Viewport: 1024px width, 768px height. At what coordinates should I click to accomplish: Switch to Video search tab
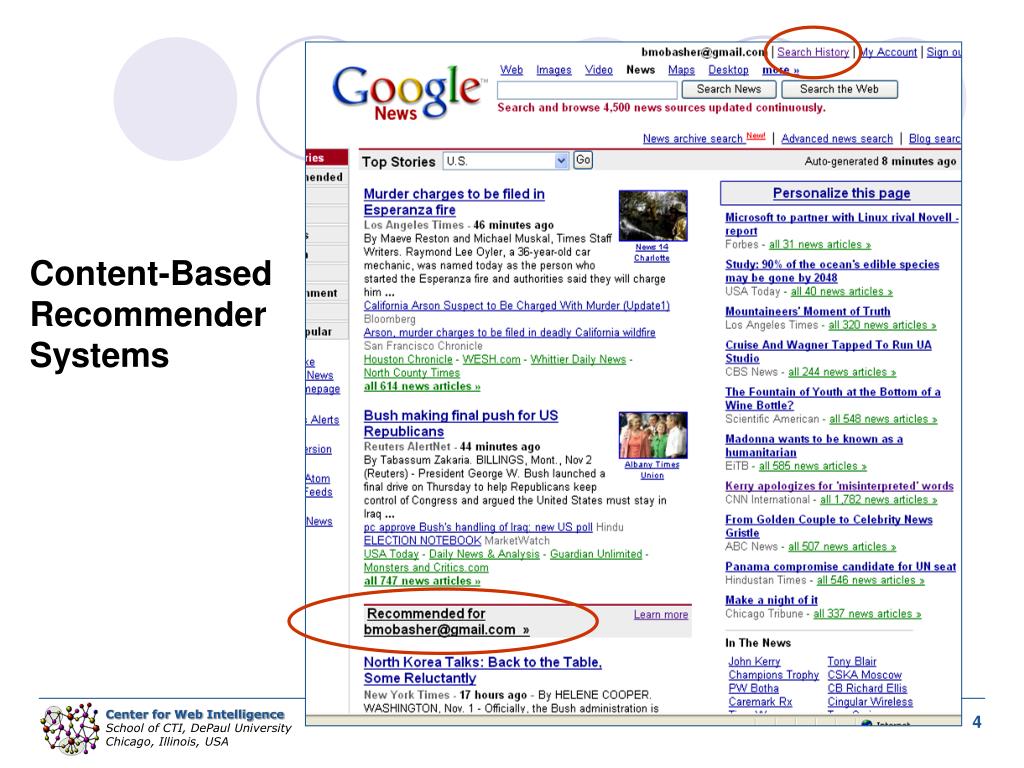pyautogui.click(x=598, y=70)
